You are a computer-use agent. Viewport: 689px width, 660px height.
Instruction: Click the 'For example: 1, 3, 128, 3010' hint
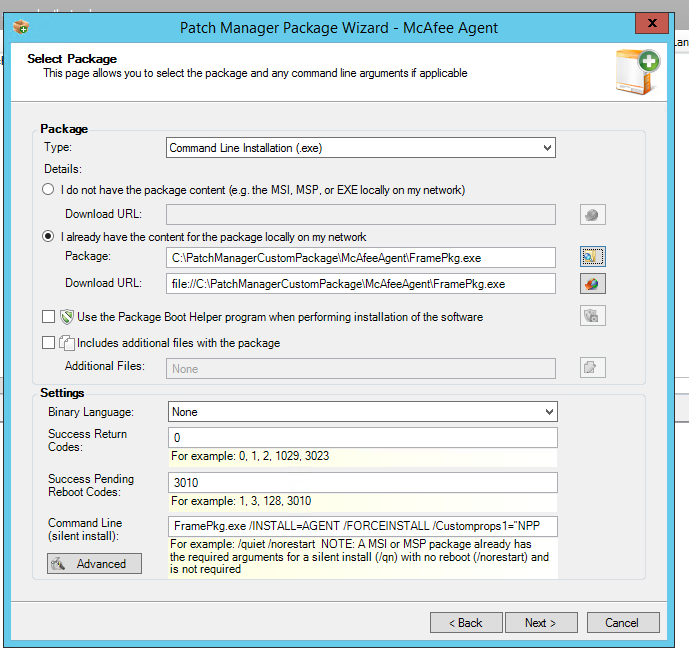point(241,501)
